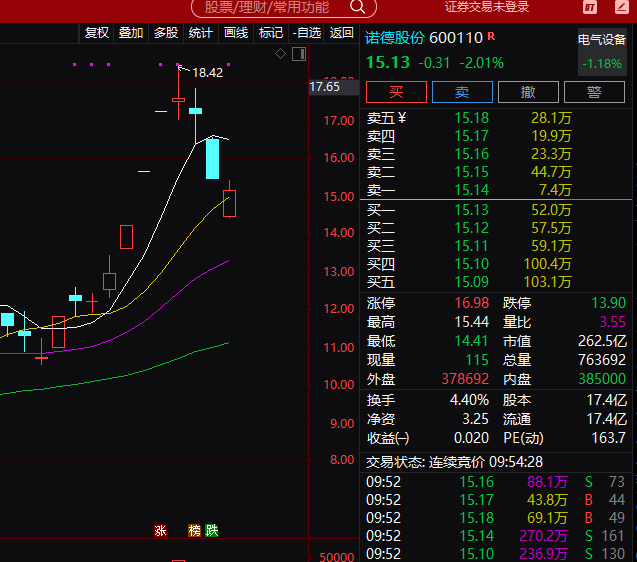Select 卖三 price 15.16

pyautogui.click(x=471, y=154)
